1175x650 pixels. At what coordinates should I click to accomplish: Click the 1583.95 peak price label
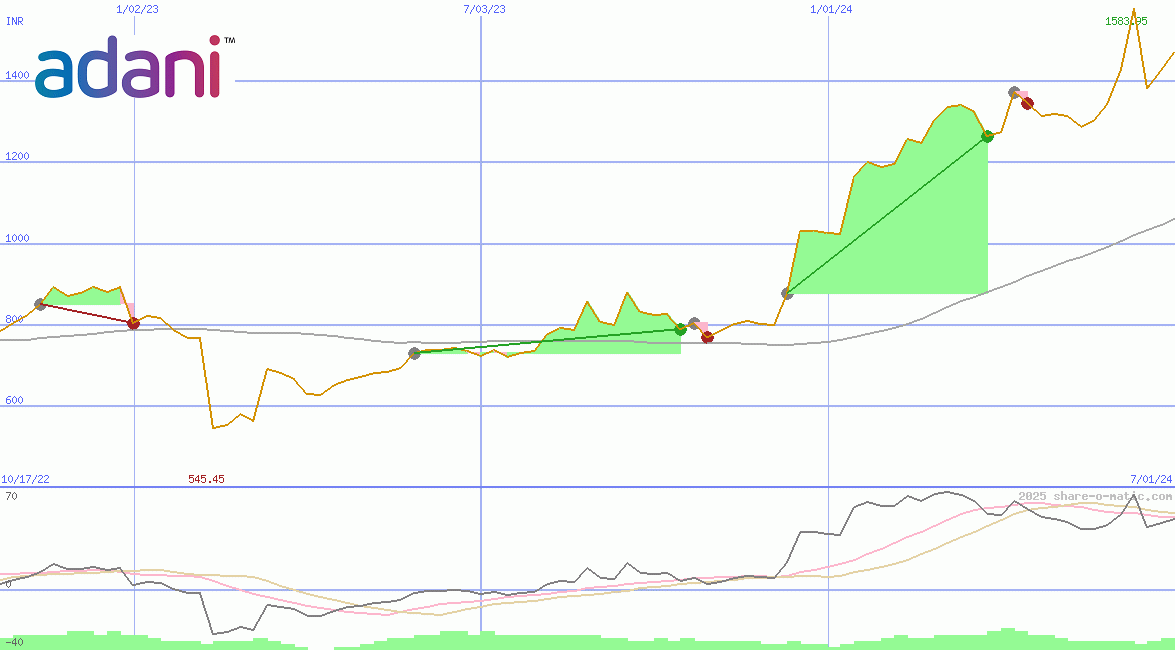point(1126,21)
